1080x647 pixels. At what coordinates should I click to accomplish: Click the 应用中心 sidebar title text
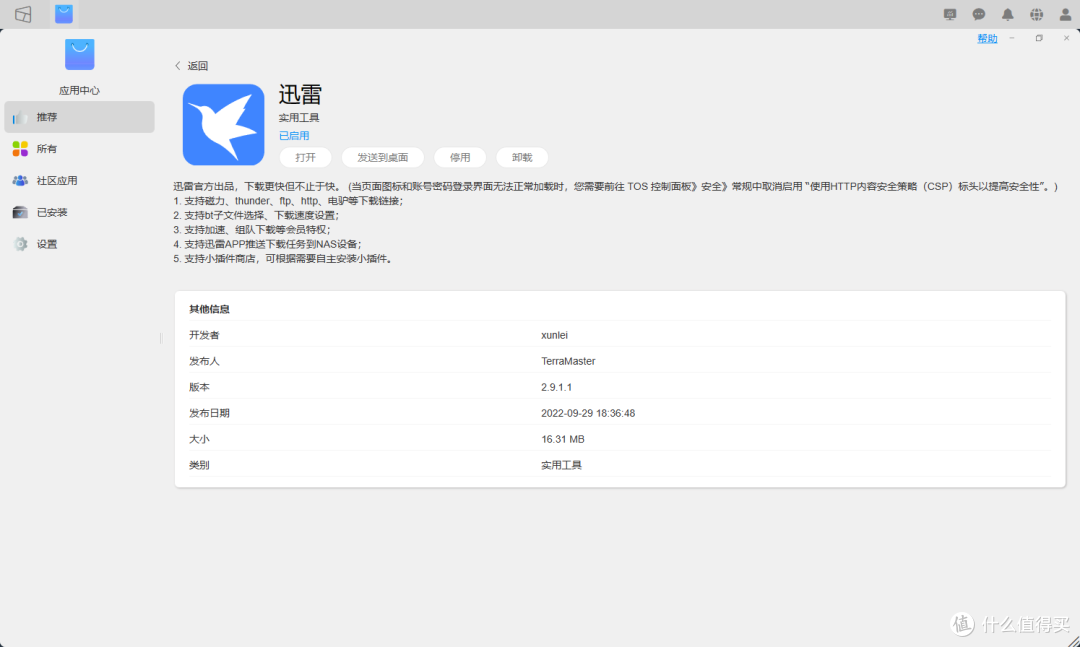[79, 90]
